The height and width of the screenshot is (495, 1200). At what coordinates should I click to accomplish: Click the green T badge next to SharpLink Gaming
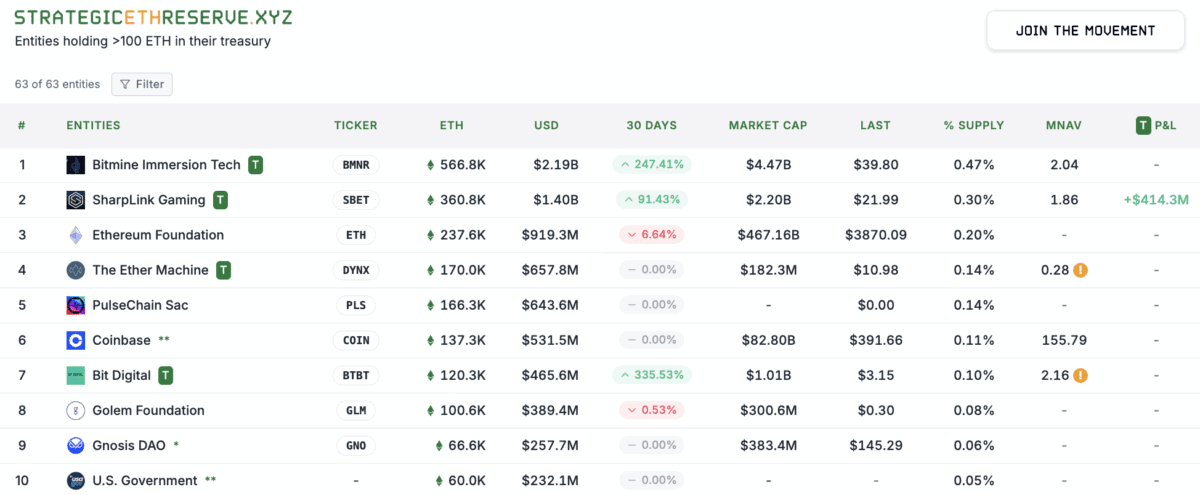tap(220, 200)
